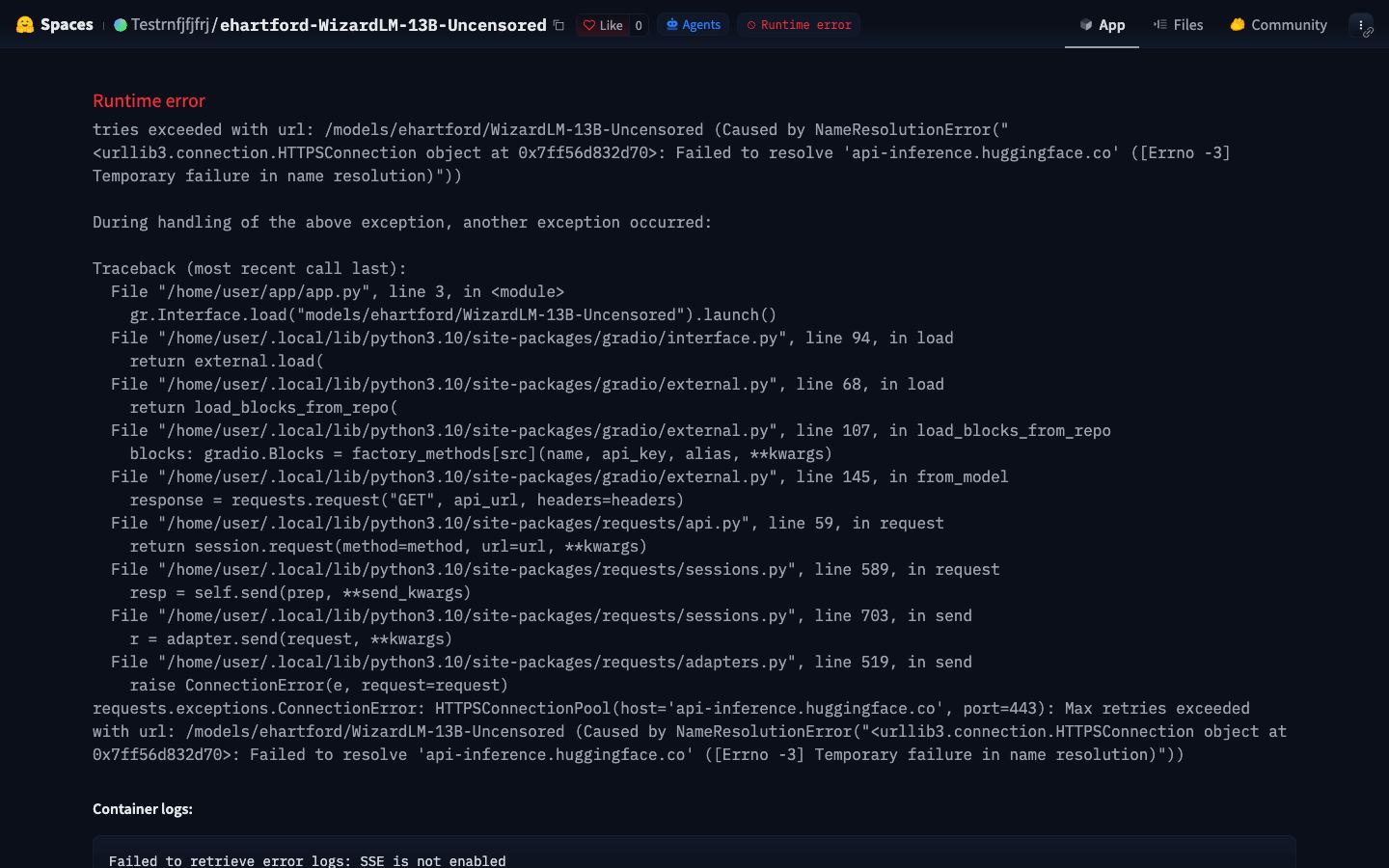1389x868 pixels.
Task: Click the sessions.py line 589 traceback entry
Action: coord(556,569)
